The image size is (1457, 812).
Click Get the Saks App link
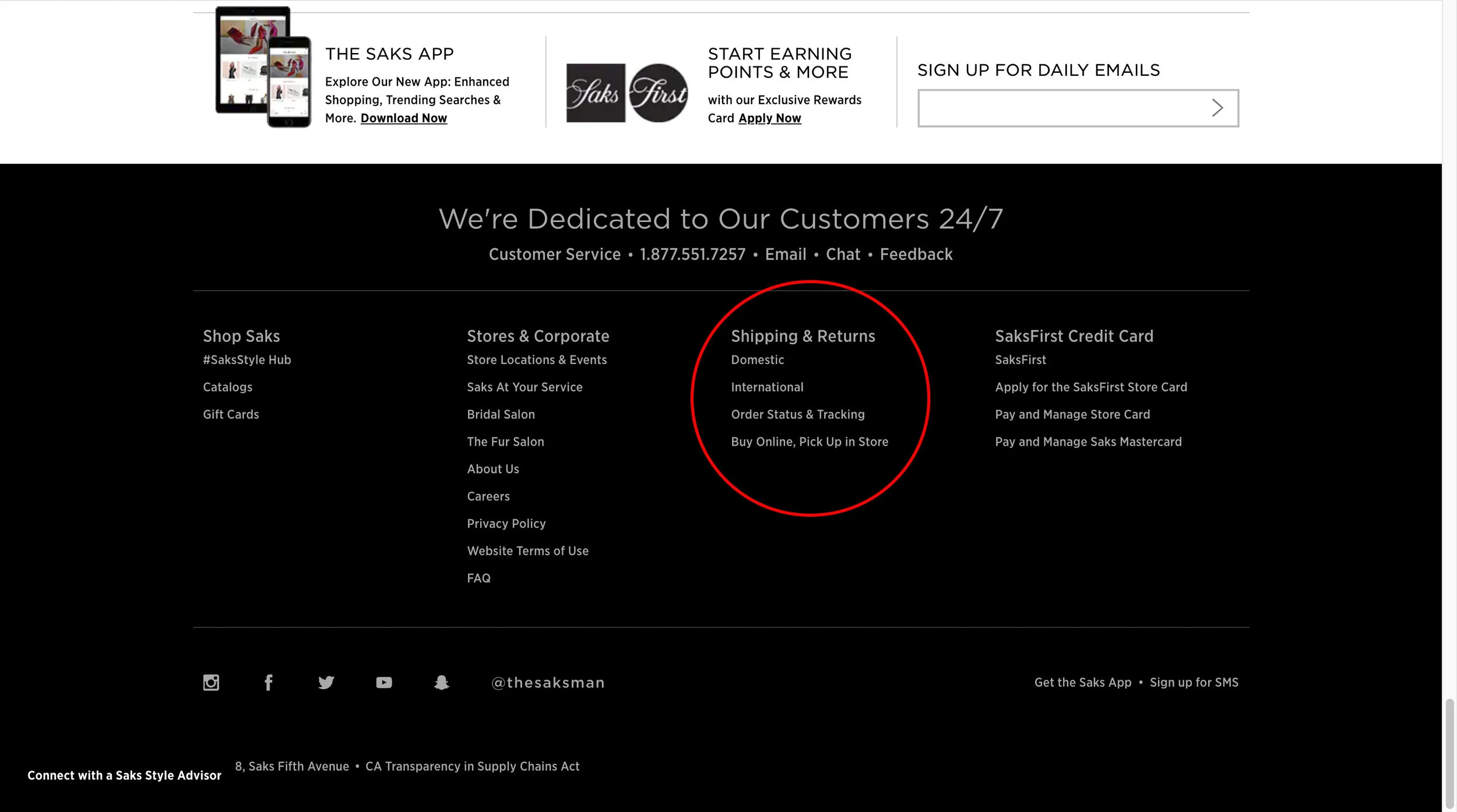[x=1082, y=683]
